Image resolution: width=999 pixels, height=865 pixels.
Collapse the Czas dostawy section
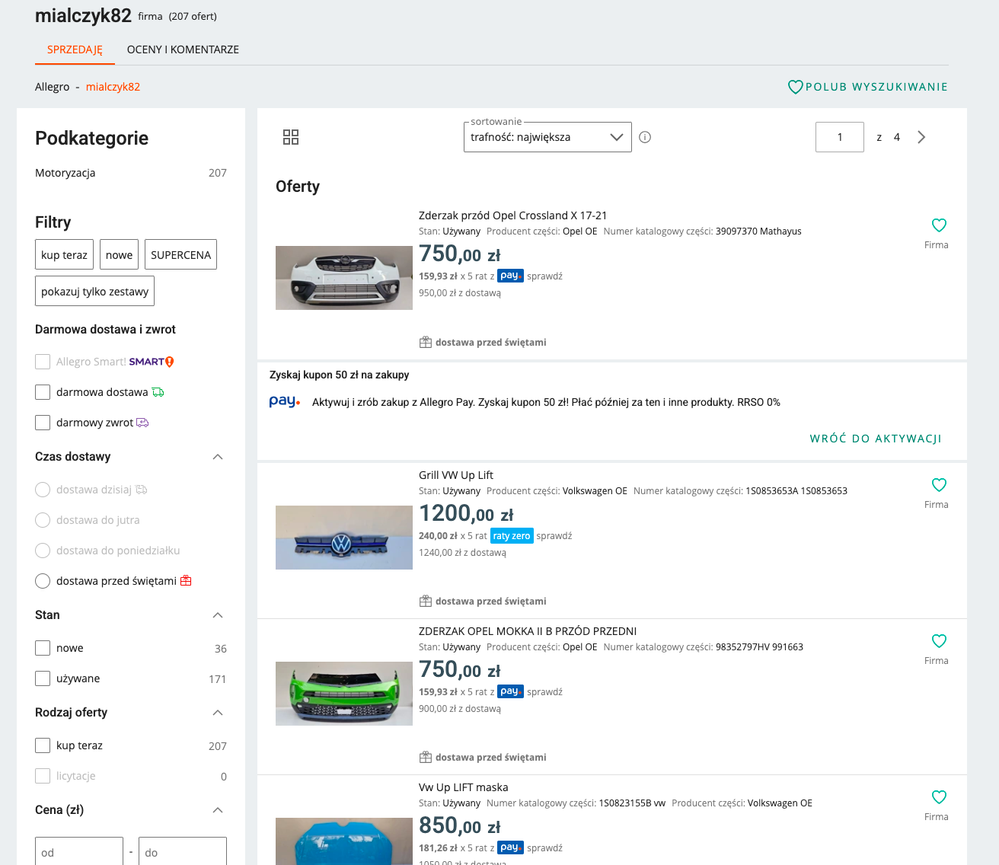coord(218,457)
